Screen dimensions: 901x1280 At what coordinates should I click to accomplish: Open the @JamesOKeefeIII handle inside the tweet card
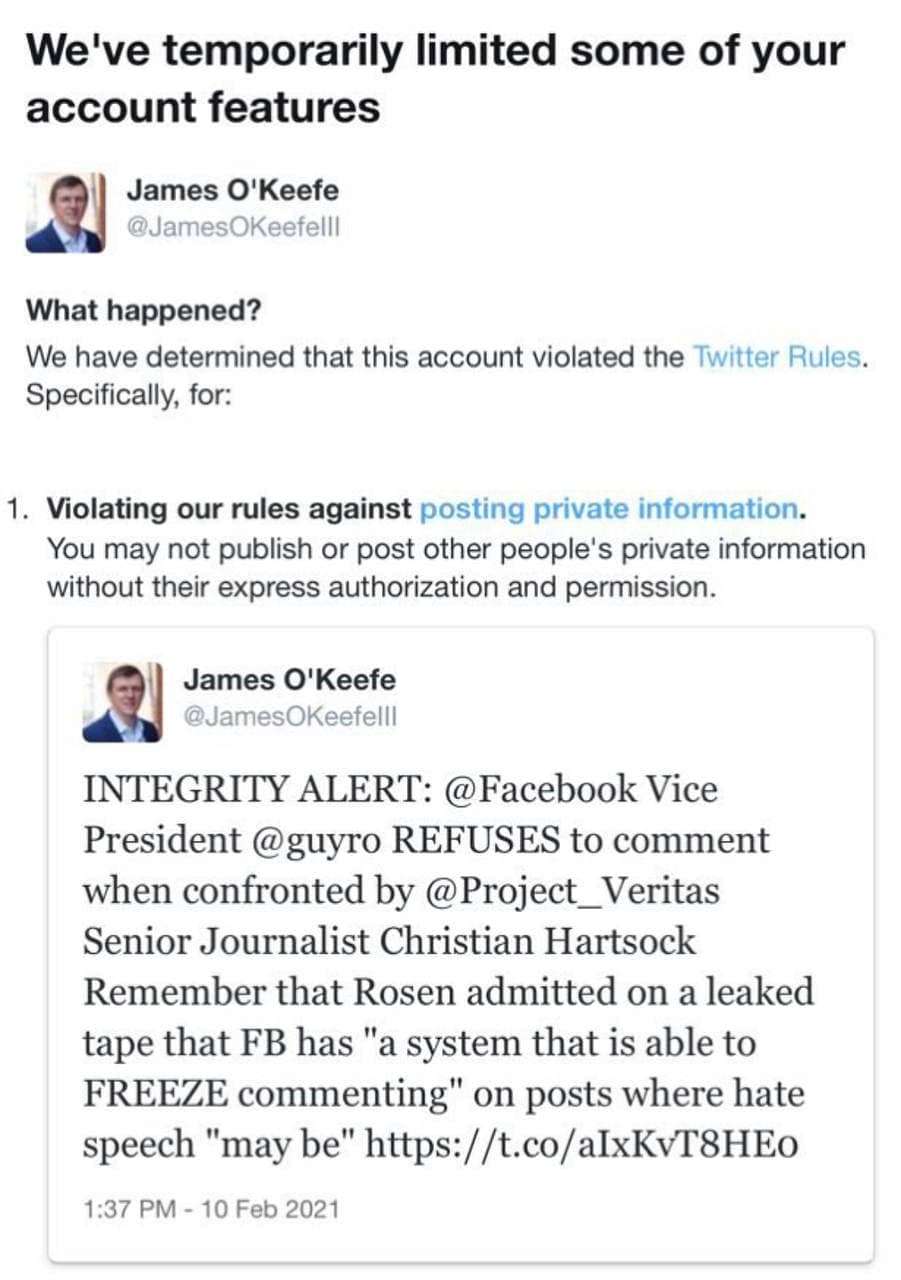(x=290, y=718)
